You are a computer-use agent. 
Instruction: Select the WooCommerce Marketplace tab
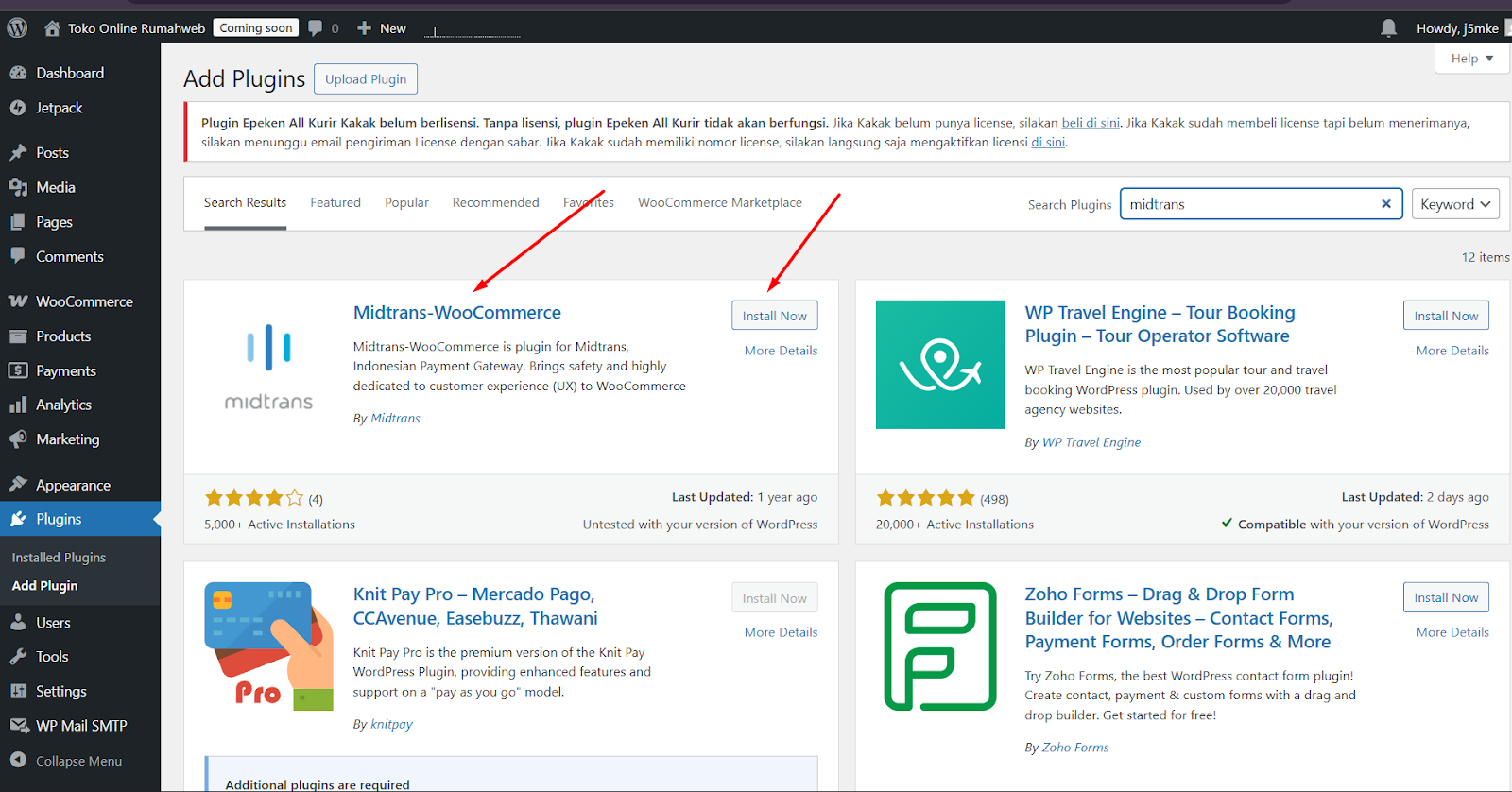click(x=719, y=202)
